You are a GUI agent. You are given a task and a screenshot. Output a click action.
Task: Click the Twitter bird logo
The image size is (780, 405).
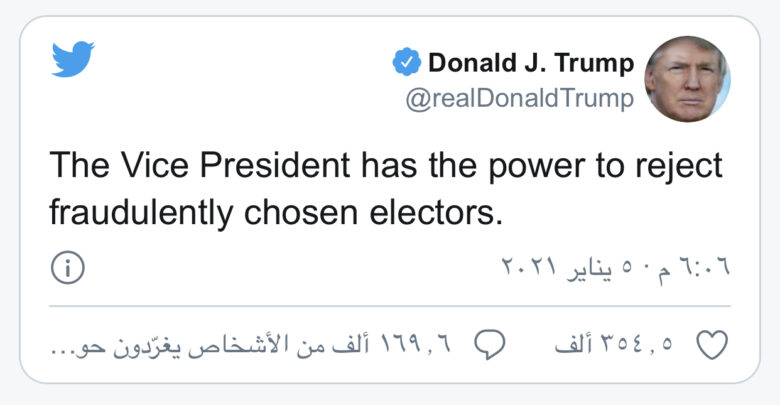pyautogui.click(x=72, y=60)
